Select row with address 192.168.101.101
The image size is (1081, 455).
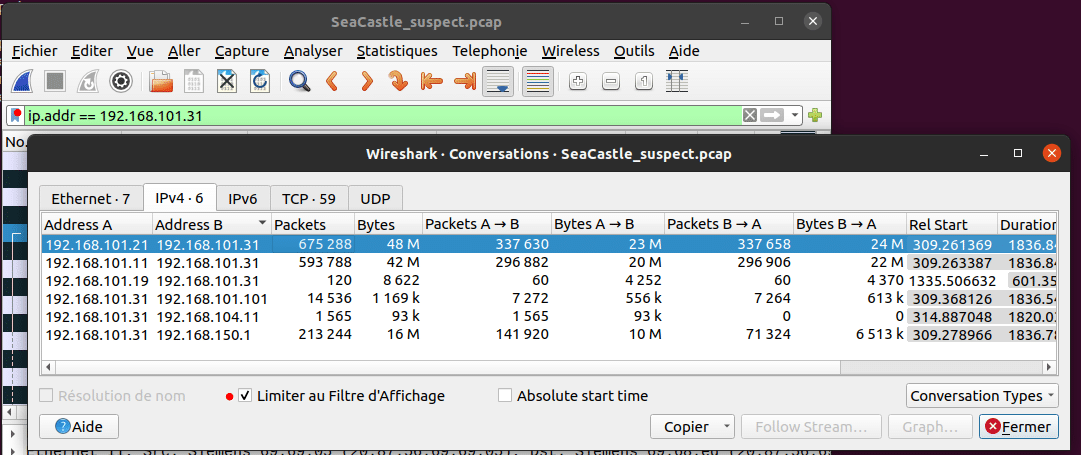click(549, 299)
